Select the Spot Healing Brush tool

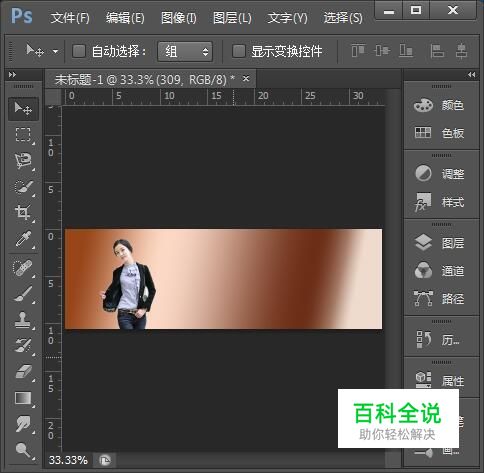tap(23, 268)
